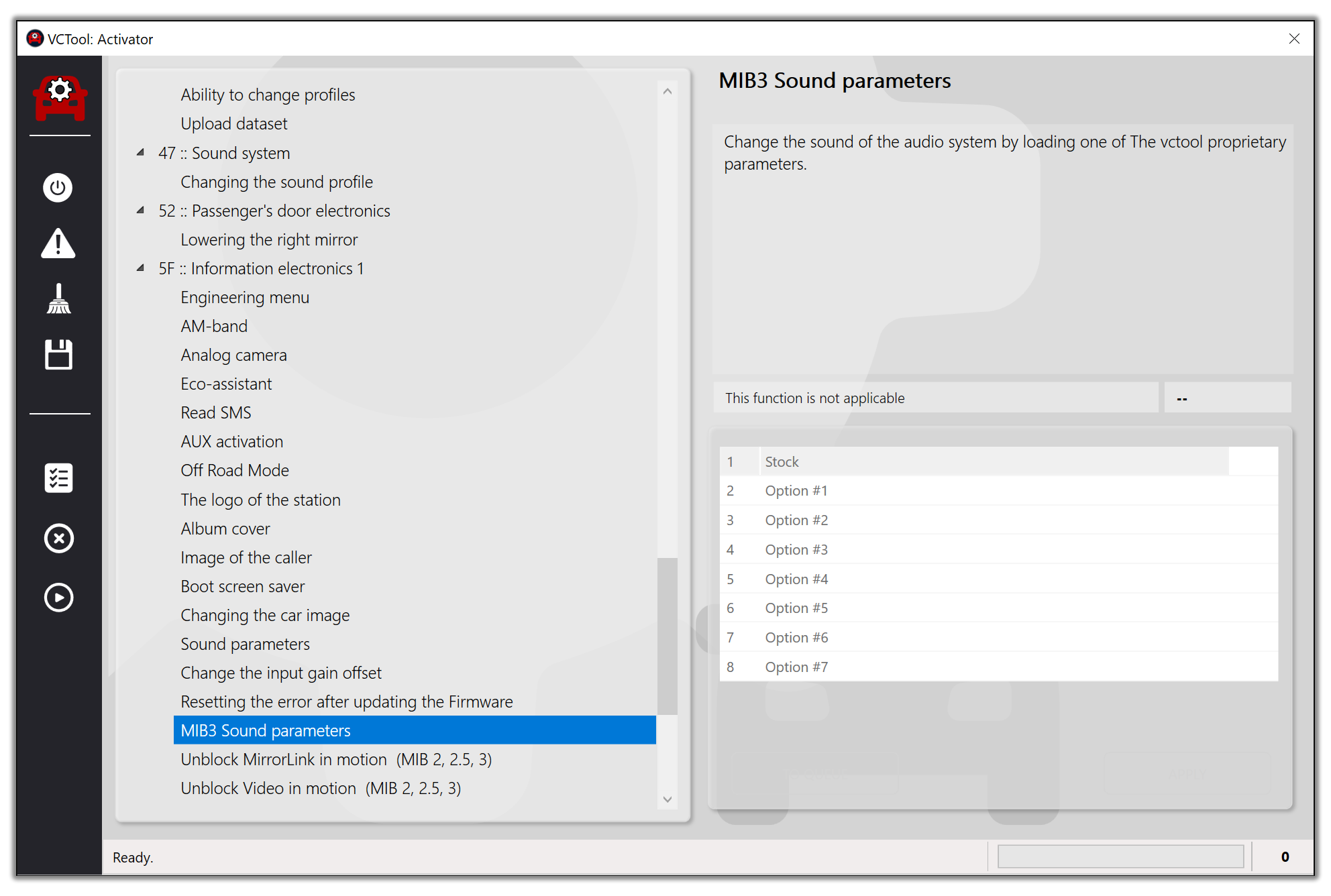Screen dimensions: 1331x896
Task: Click the progress bar in status bar
Action: 1120,856
